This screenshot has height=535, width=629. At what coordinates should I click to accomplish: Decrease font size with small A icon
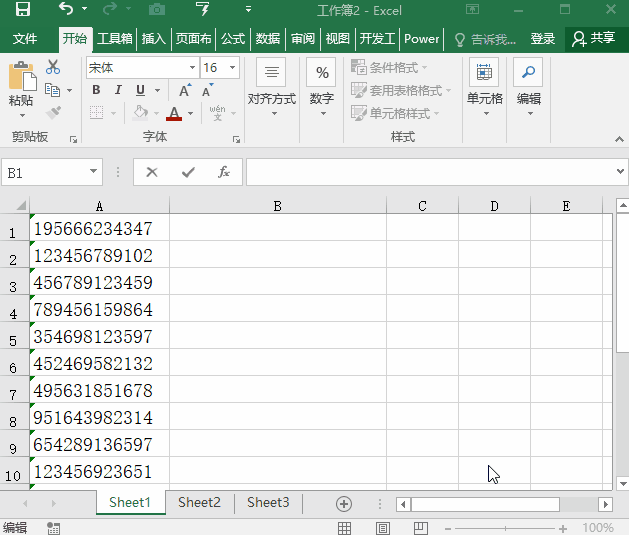(x=207, y=90)
